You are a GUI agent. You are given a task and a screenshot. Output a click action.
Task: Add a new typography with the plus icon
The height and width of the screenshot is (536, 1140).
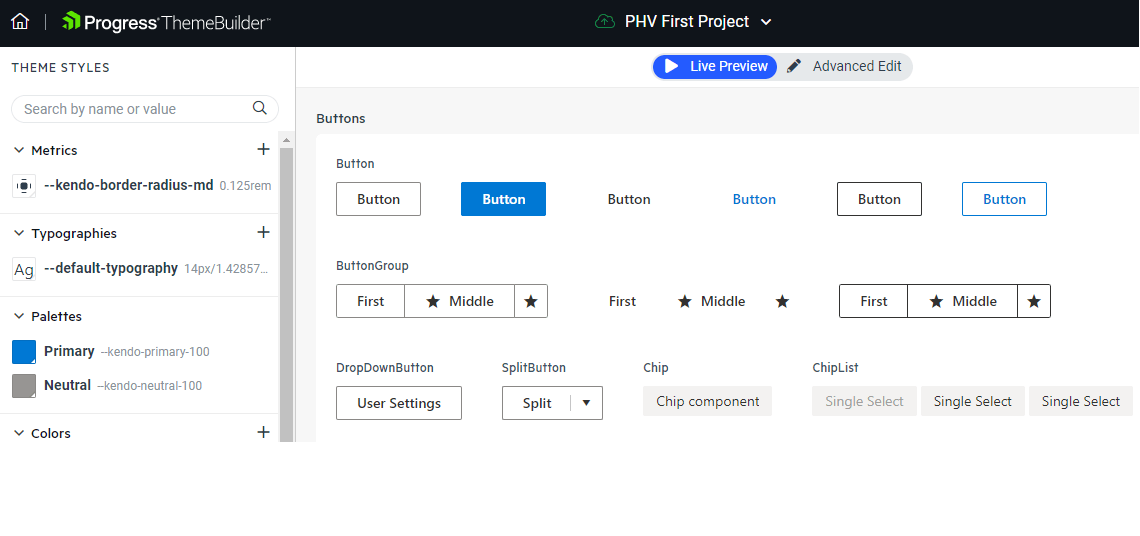coord(263,232)
